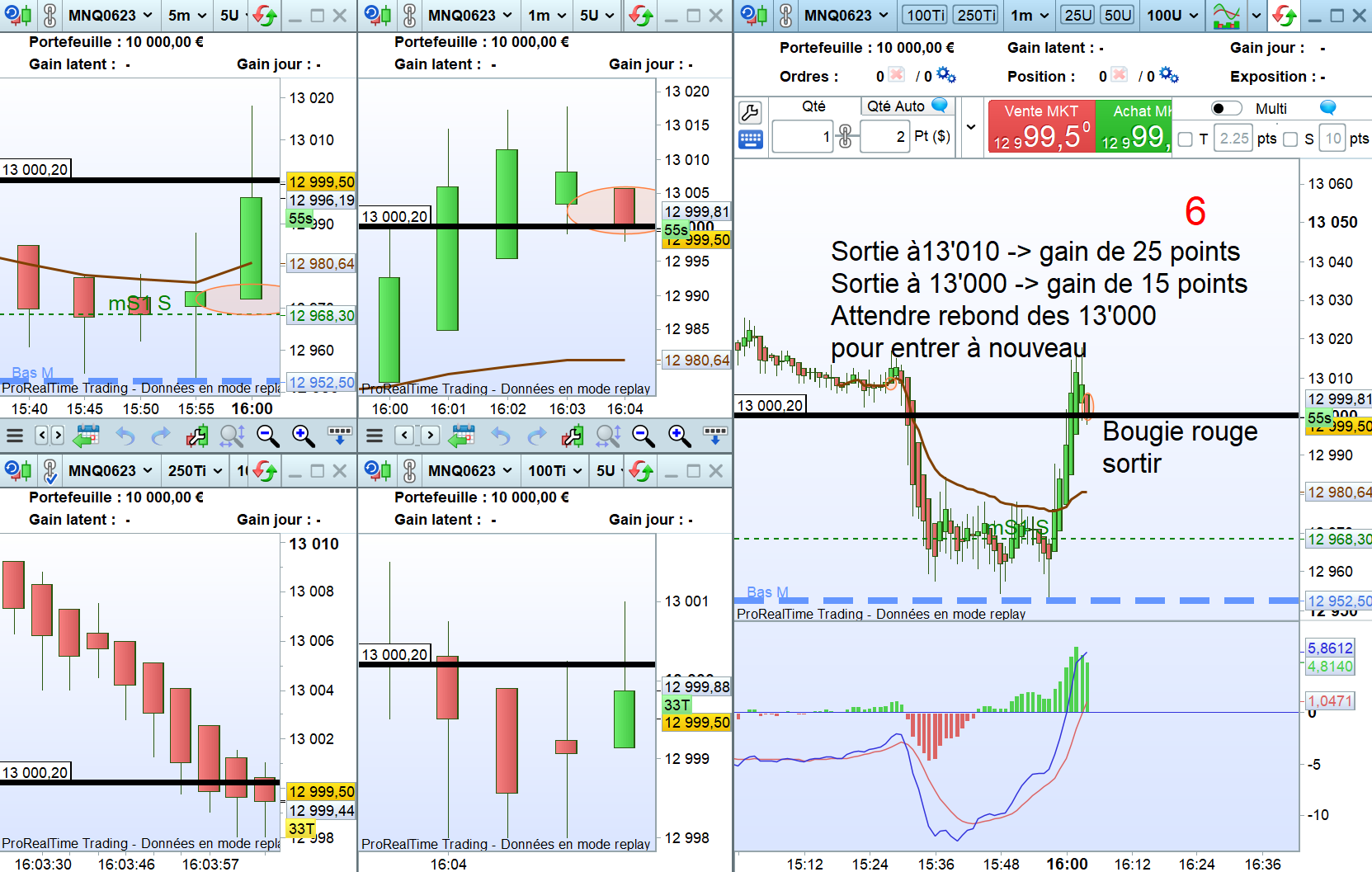Click the chart reload icon in the 5m chart window

(x=18, y=15)
